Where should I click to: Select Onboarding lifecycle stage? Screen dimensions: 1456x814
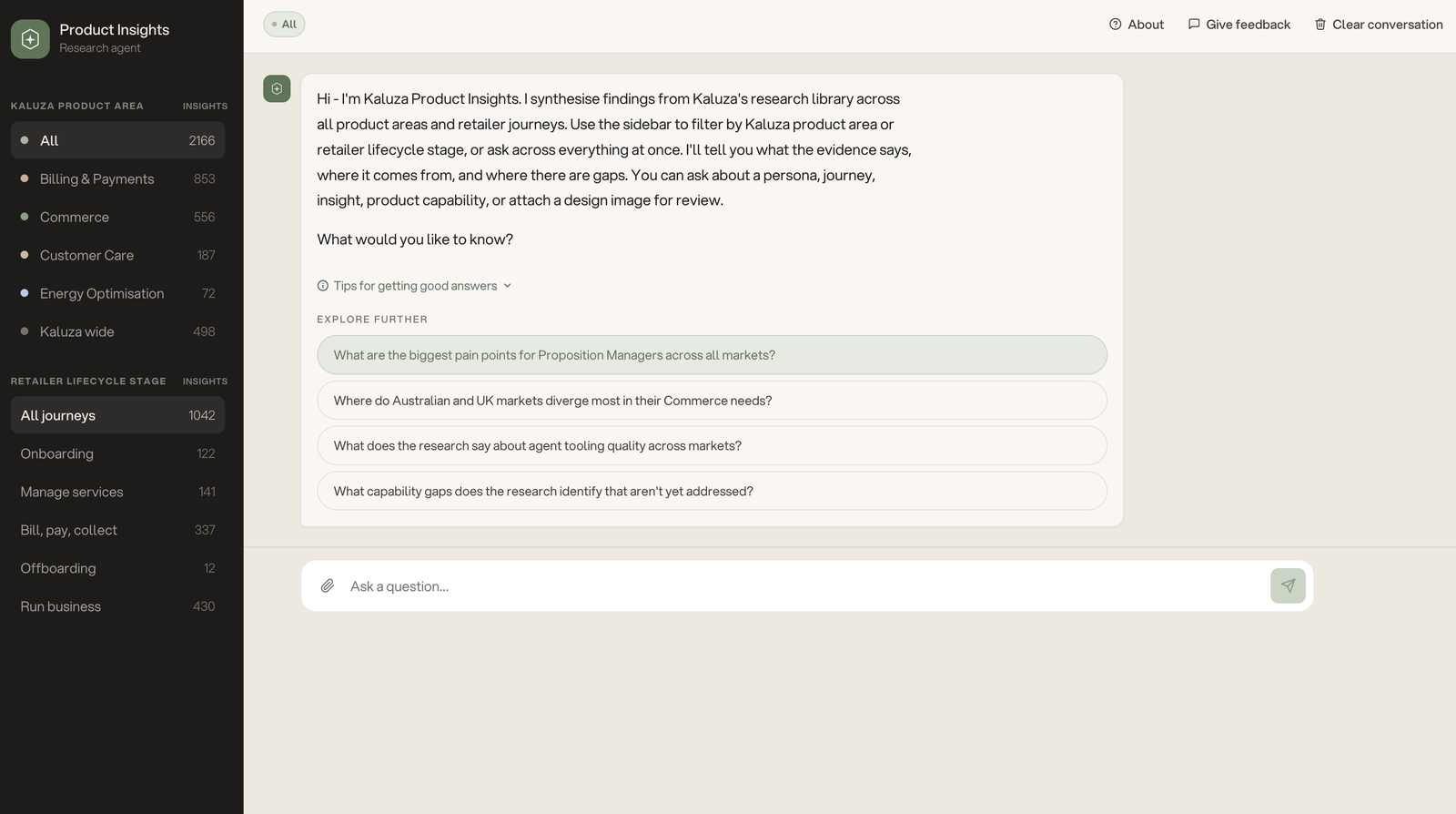[x=117, y=453]
